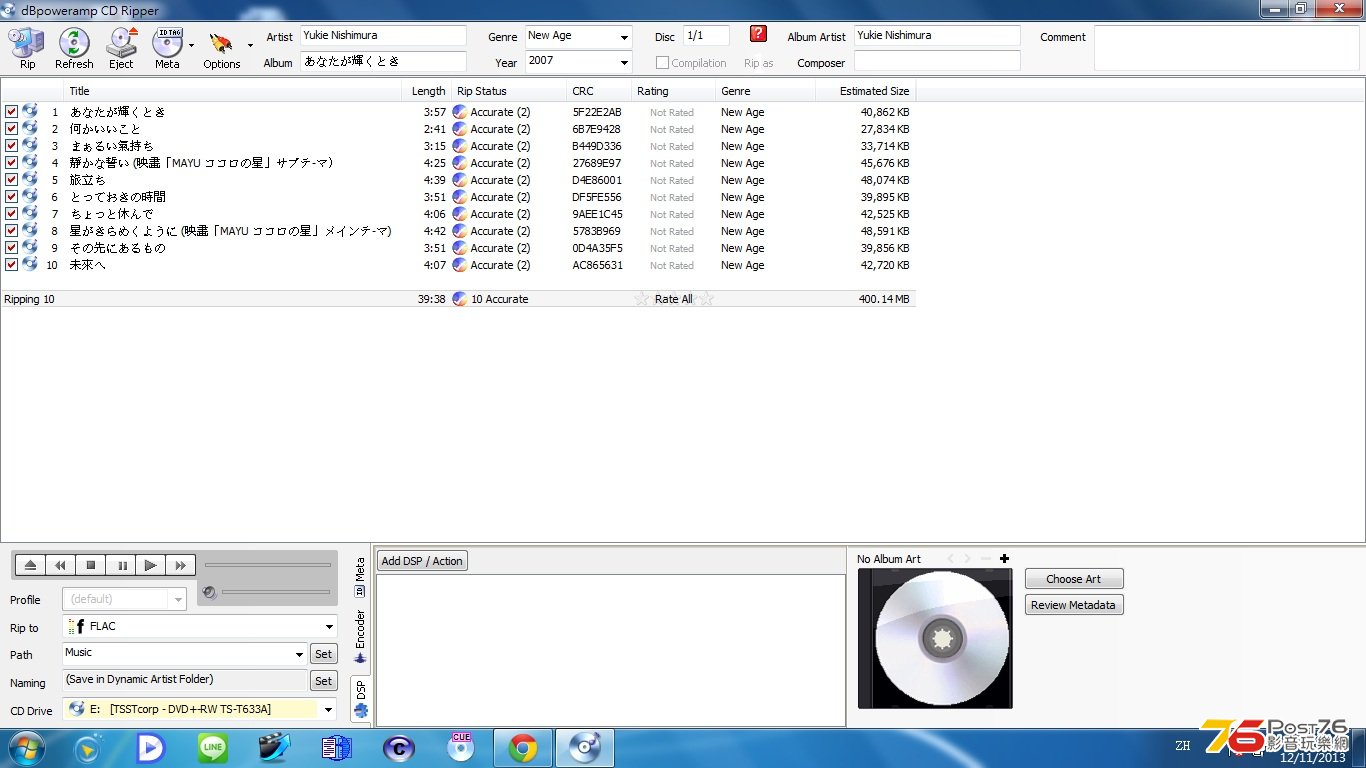Pause playback in the player
This screenshot has width=1366, height=768.
tap(121, 565)
